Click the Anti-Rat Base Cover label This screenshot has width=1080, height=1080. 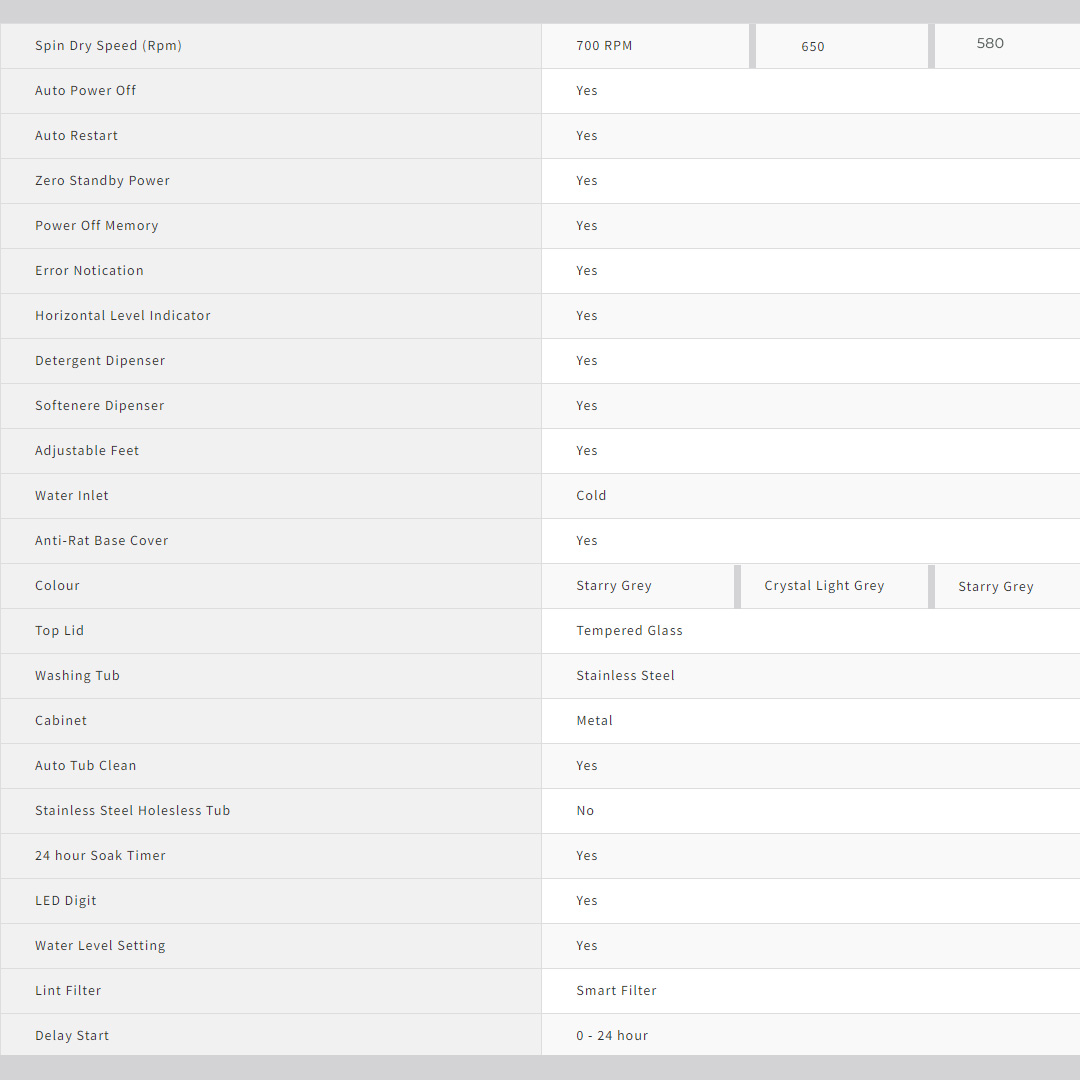tap(101, 541)
